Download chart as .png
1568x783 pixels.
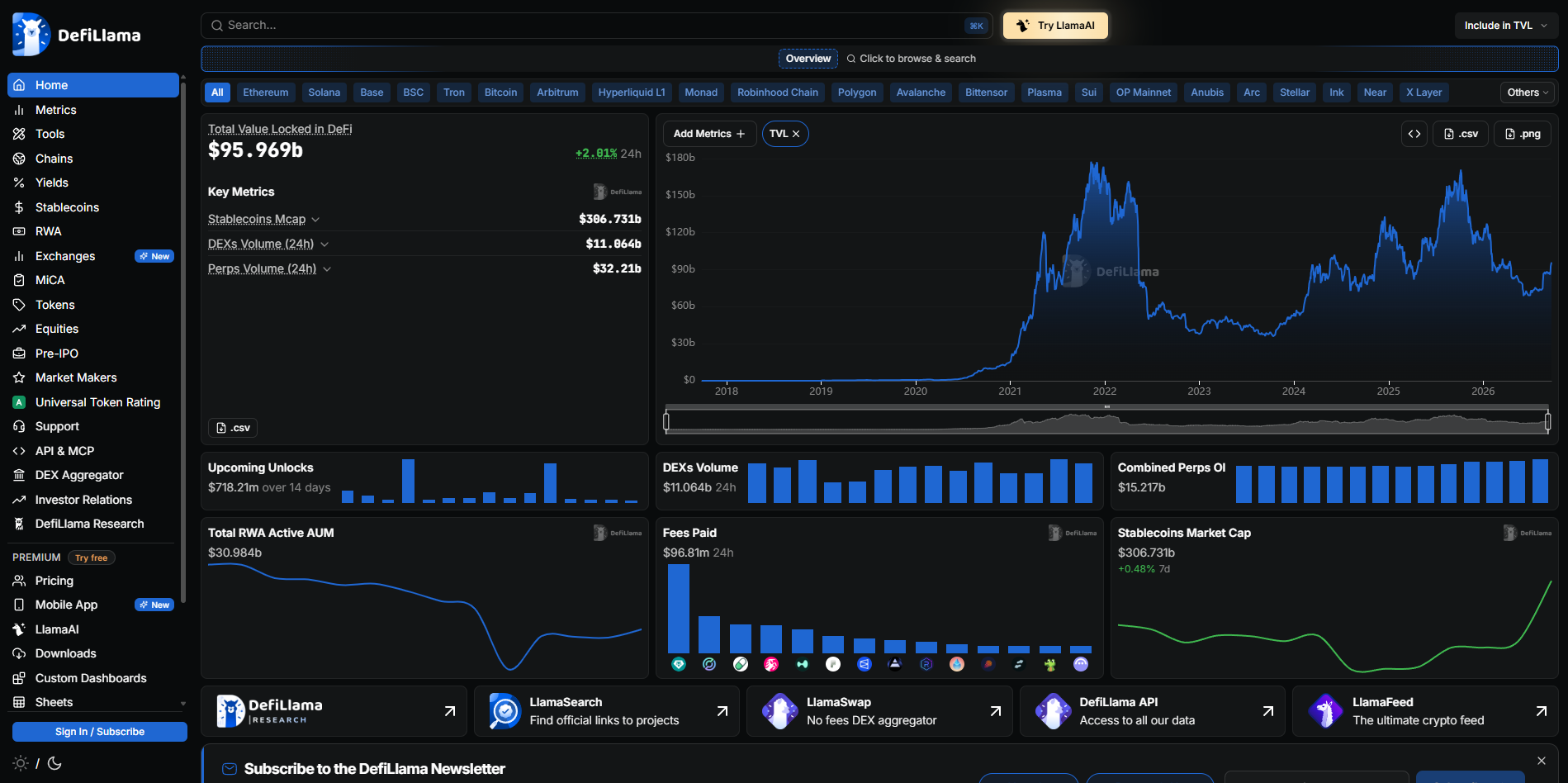click(x=1523, y=134)
